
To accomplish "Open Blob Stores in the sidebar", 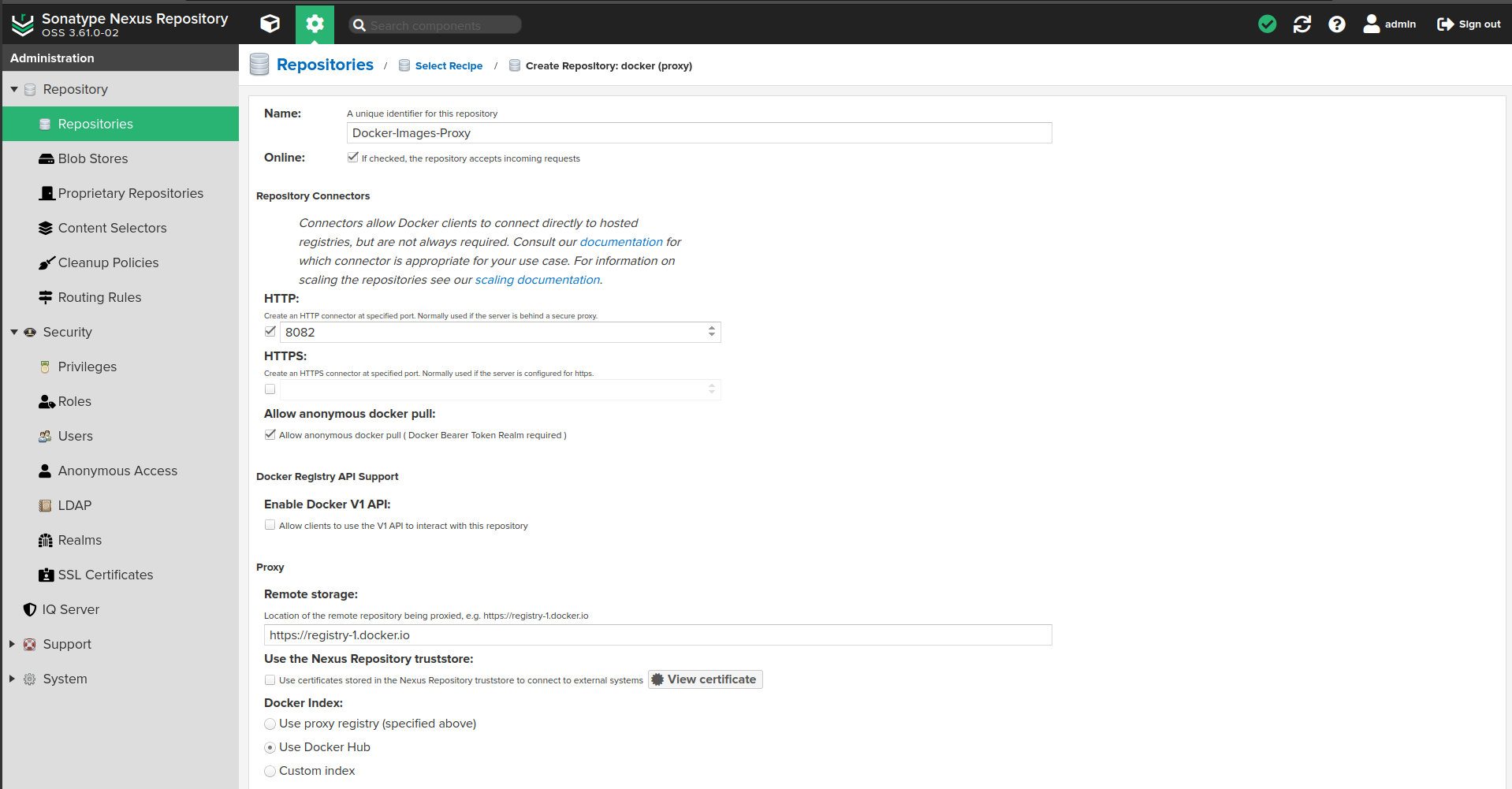I will point(92,158).
